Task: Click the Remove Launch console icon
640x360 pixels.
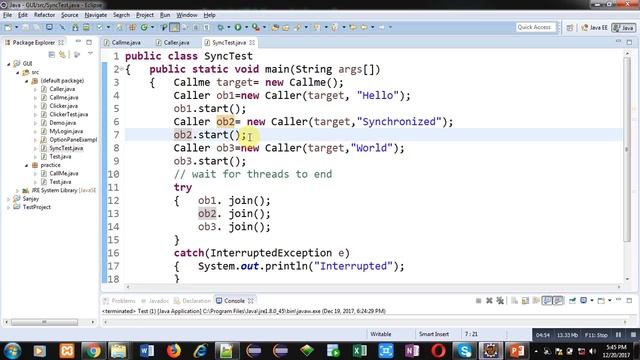Action: (489, 301)
